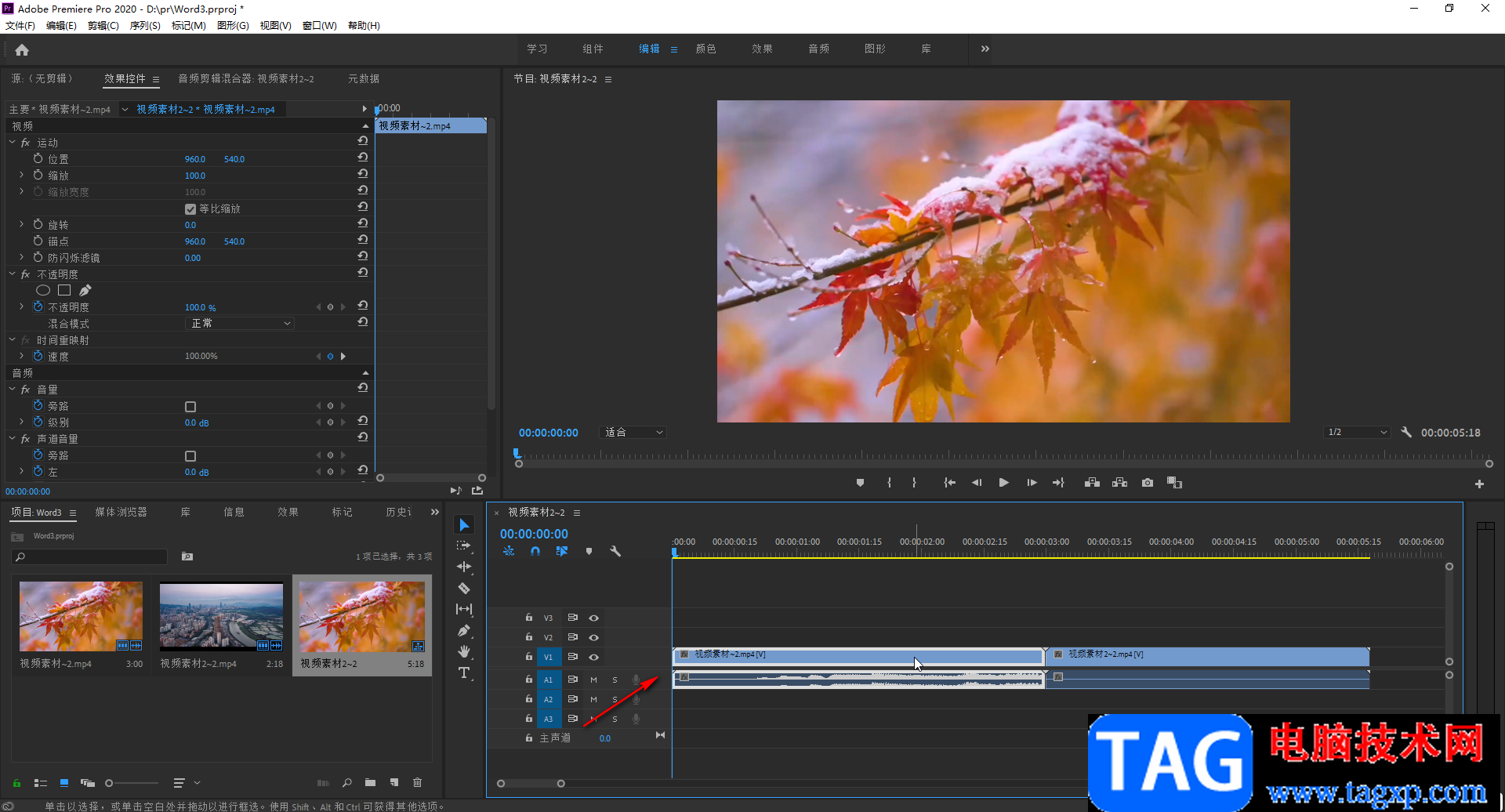Toggle the Bypass checkbox under 音量
Screen dimensions: 1505x812
coord(190,407)
